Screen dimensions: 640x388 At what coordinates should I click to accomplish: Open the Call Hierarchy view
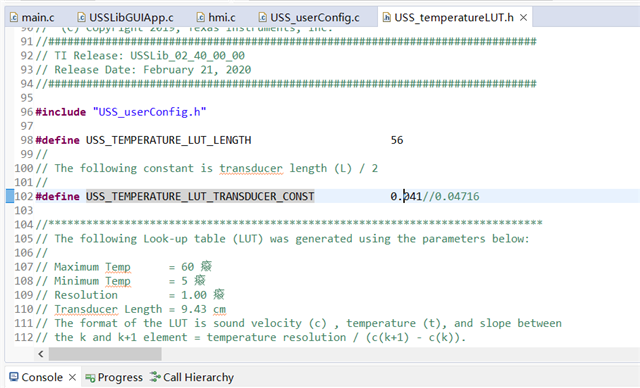[x=192, y=377]
